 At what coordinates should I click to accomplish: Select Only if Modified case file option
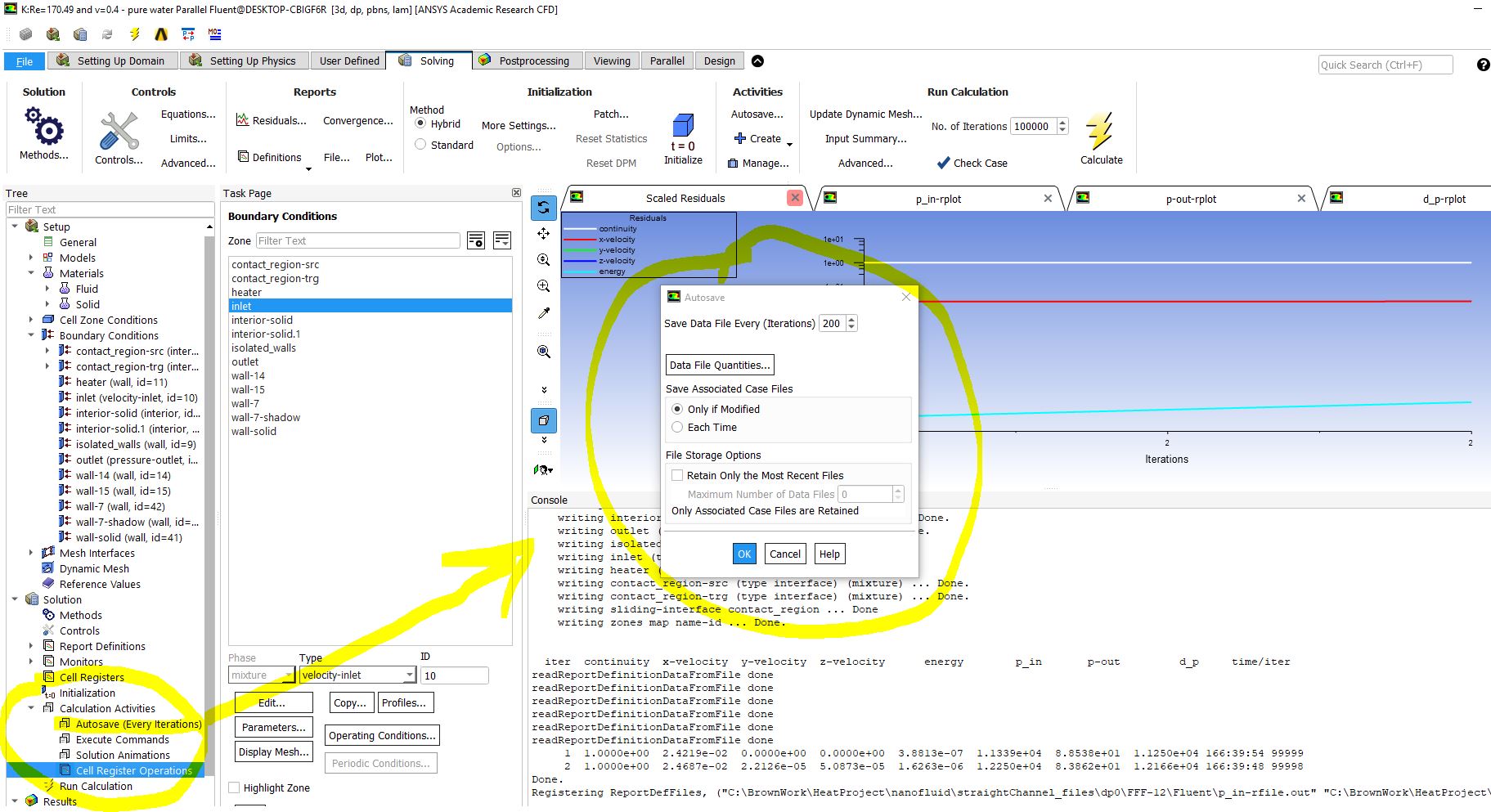677,409
